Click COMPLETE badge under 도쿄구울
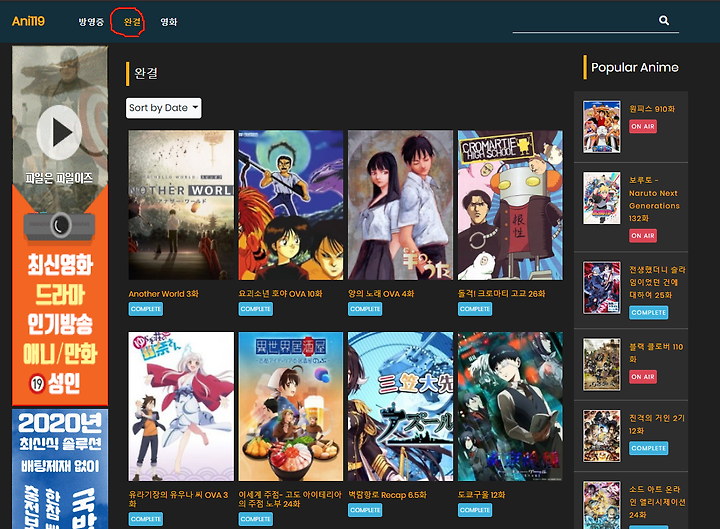 pyautogui.click(x=475, y=510)
